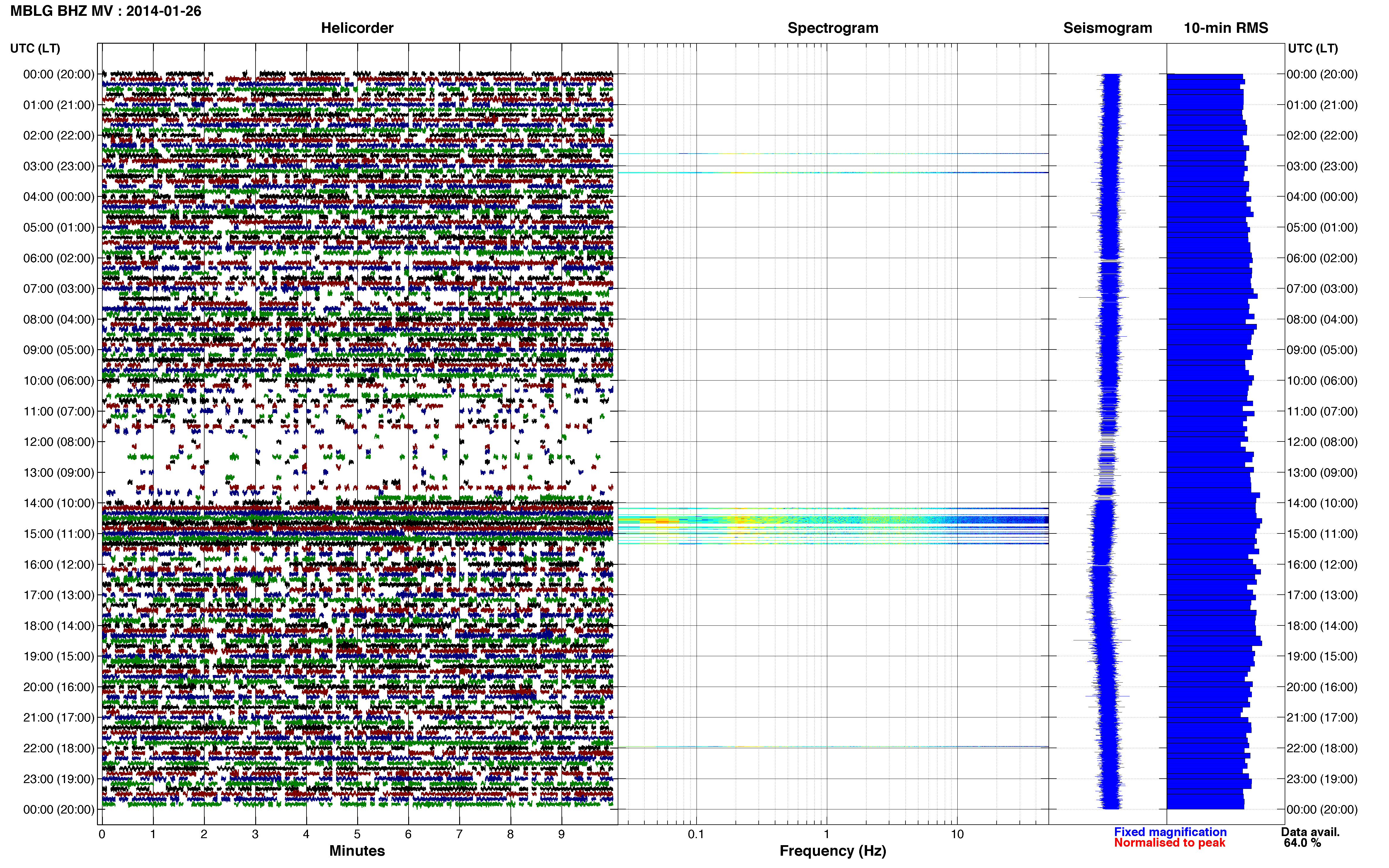
Task: Click the '0.1' frequency axis tick
Action: point(696,834)
